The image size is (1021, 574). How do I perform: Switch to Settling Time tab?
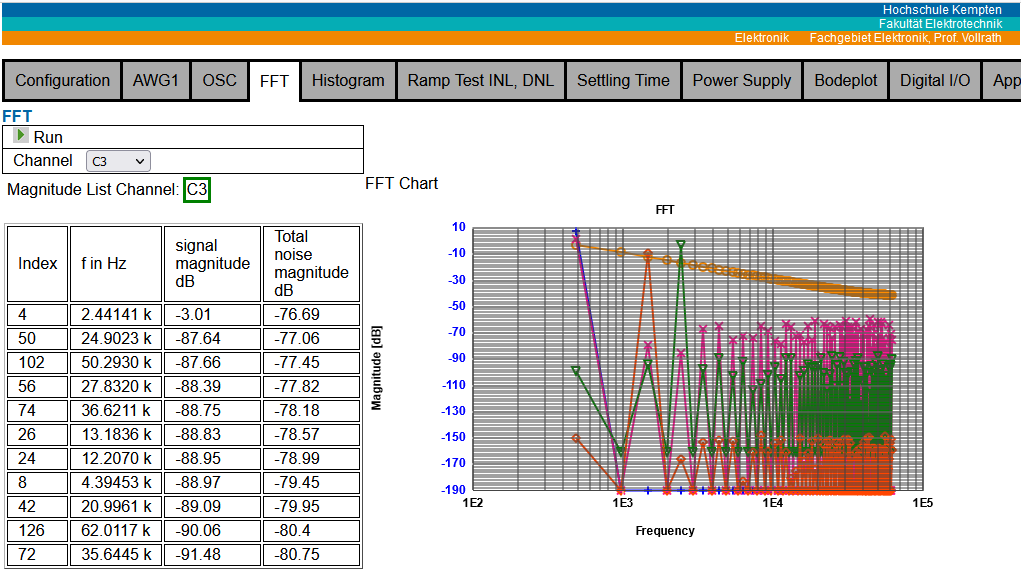click(x=623, y=81)
